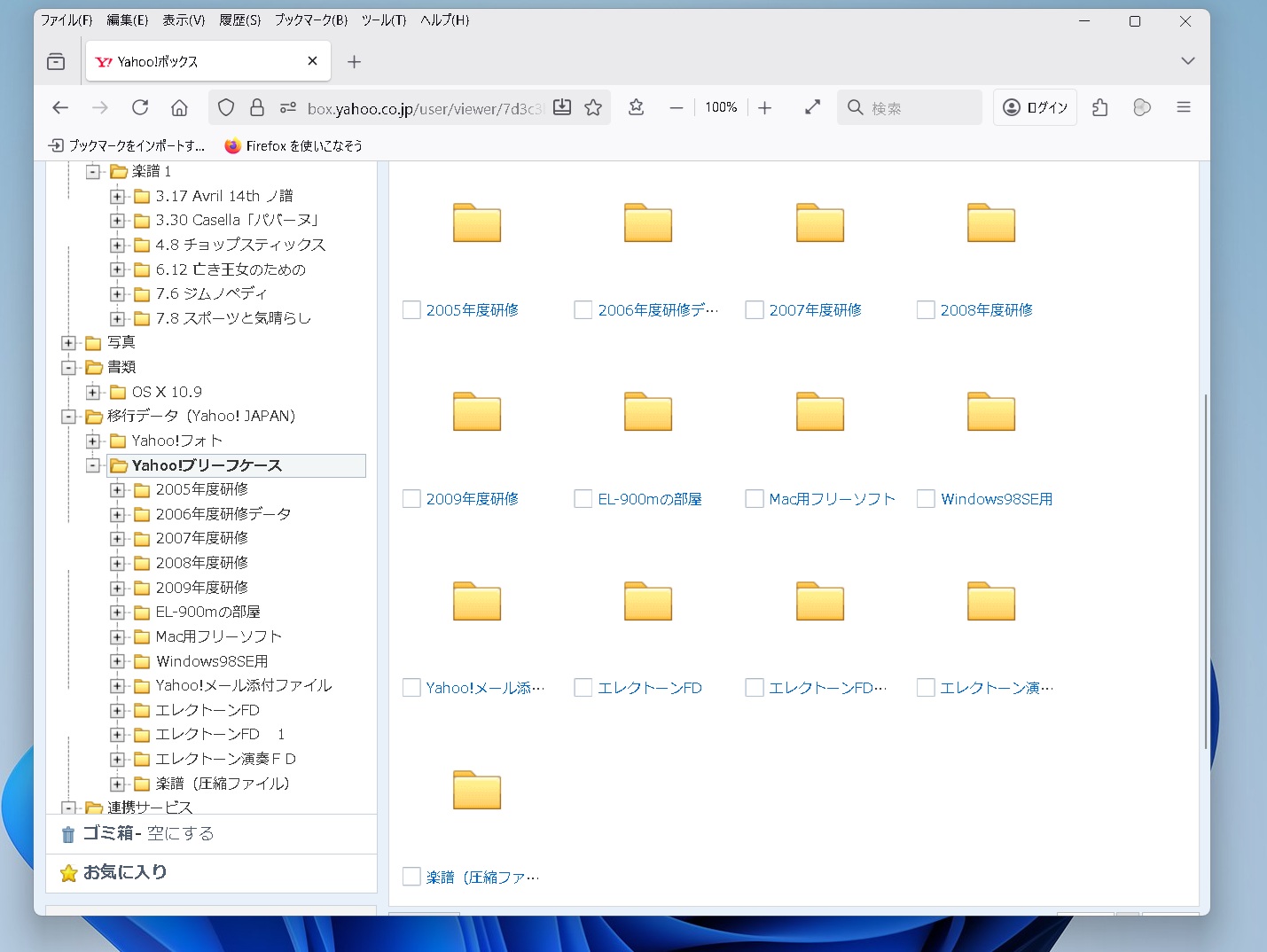Select the Windows98SE用 checkbox
The image size is (1267, 952).
coord(926,499)
